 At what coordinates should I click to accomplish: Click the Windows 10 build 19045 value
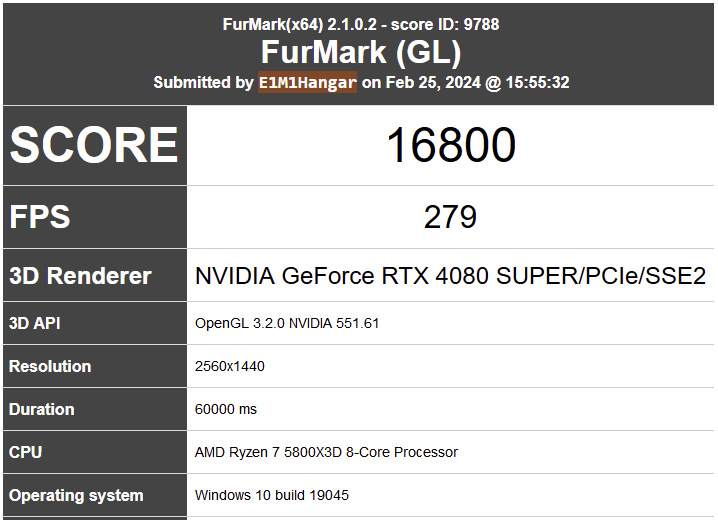(272, 495)
